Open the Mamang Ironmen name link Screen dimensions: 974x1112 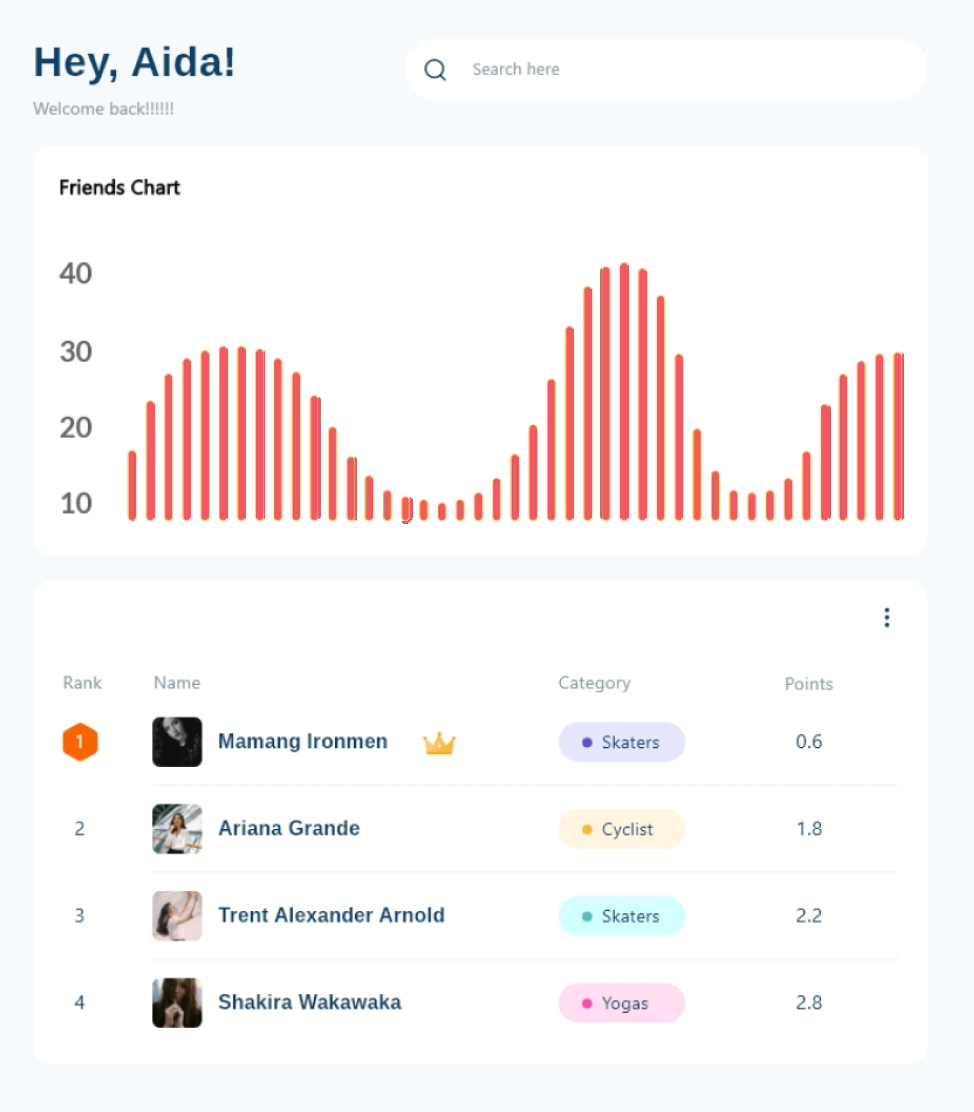point(303,742)
